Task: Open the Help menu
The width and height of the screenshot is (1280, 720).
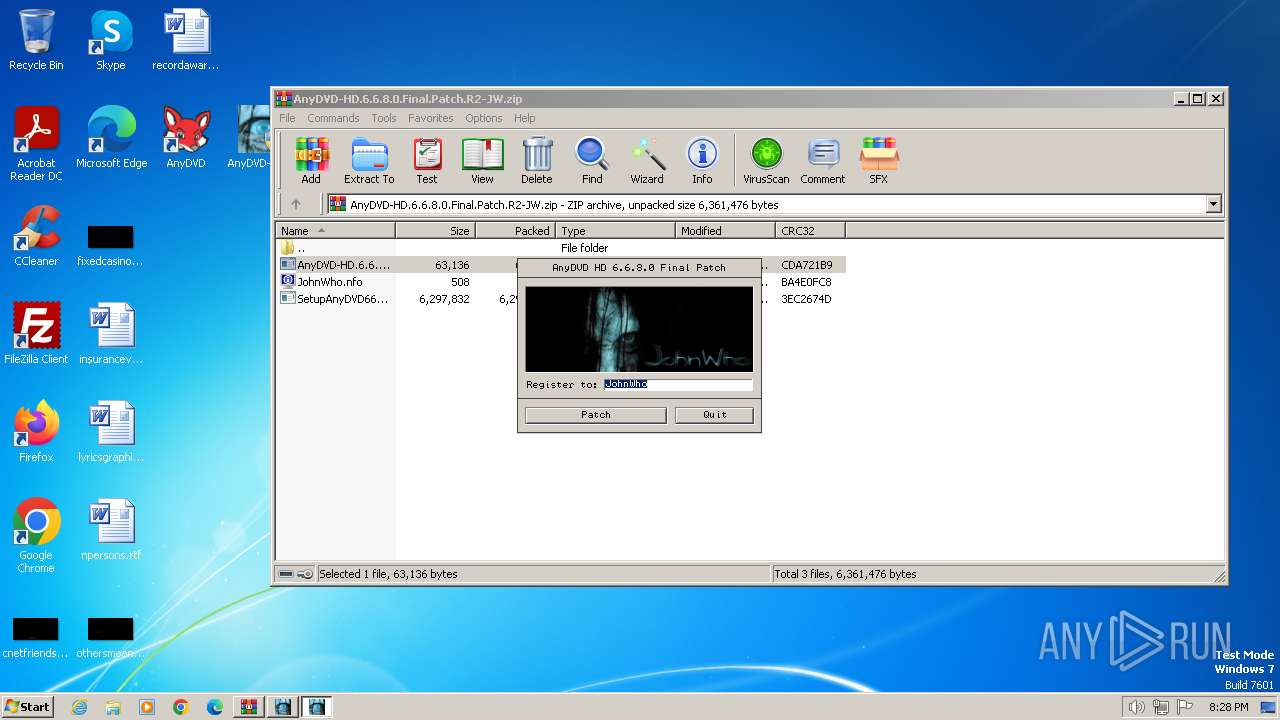Action: 525,118
